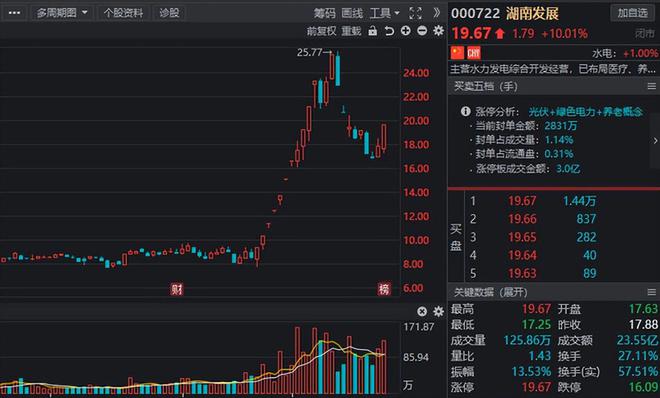Click the 重载 reload button

pos(351,31)
